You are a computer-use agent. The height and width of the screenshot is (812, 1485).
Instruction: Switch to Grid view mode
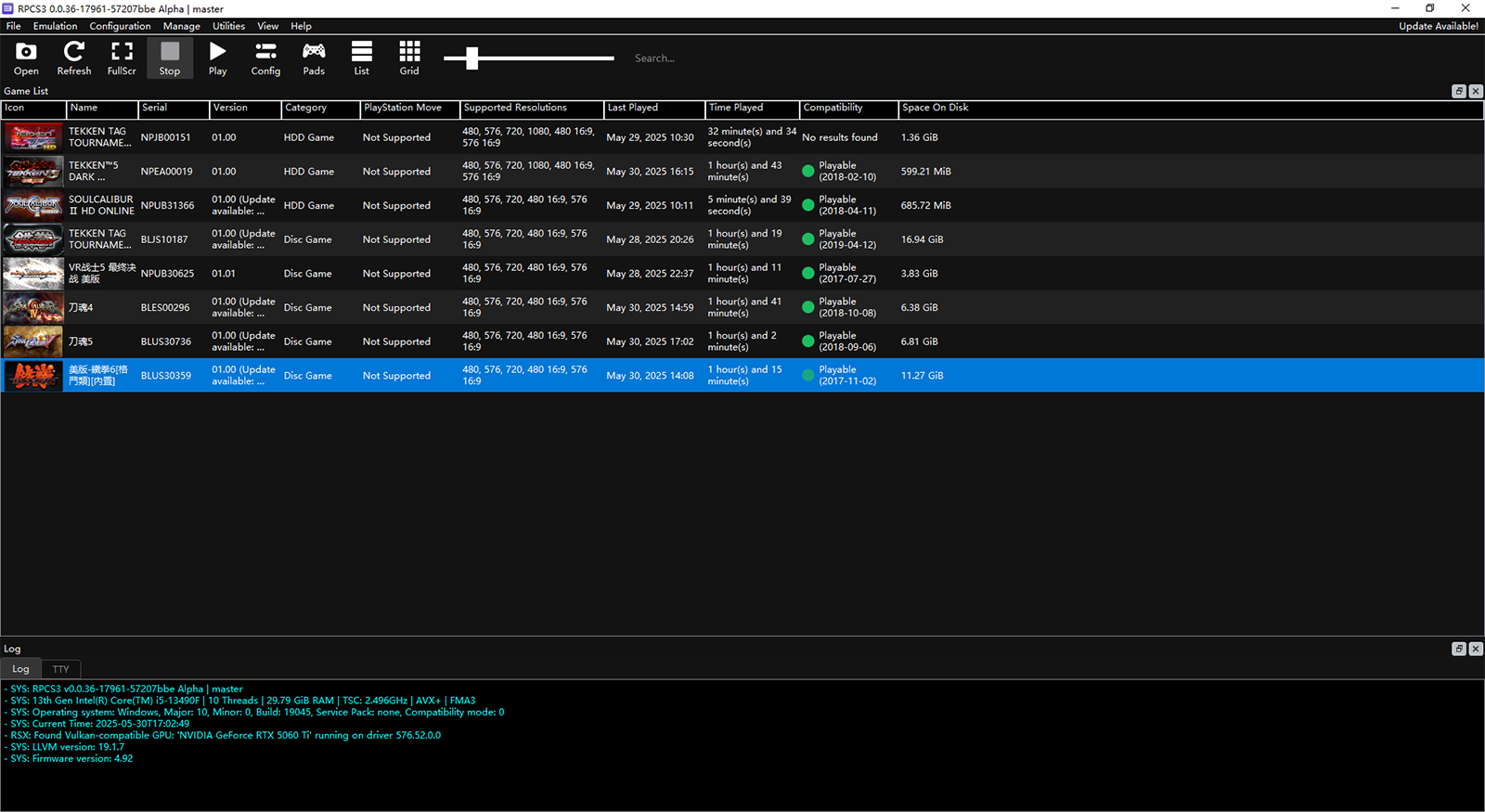pyautogui.click(x=409, y=58)
